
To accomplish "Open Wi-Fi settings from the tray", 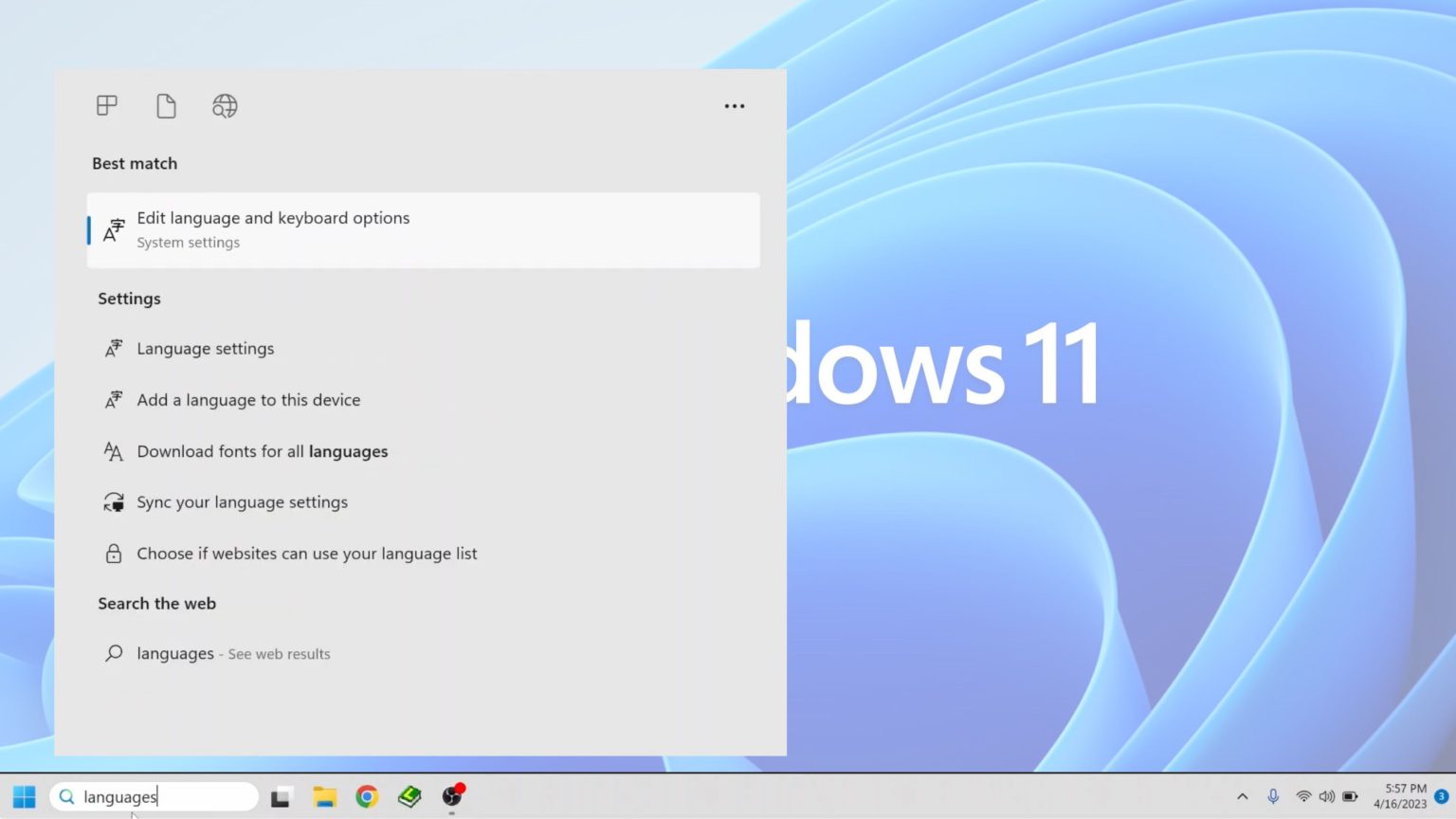I will [x=1302, y=796].
